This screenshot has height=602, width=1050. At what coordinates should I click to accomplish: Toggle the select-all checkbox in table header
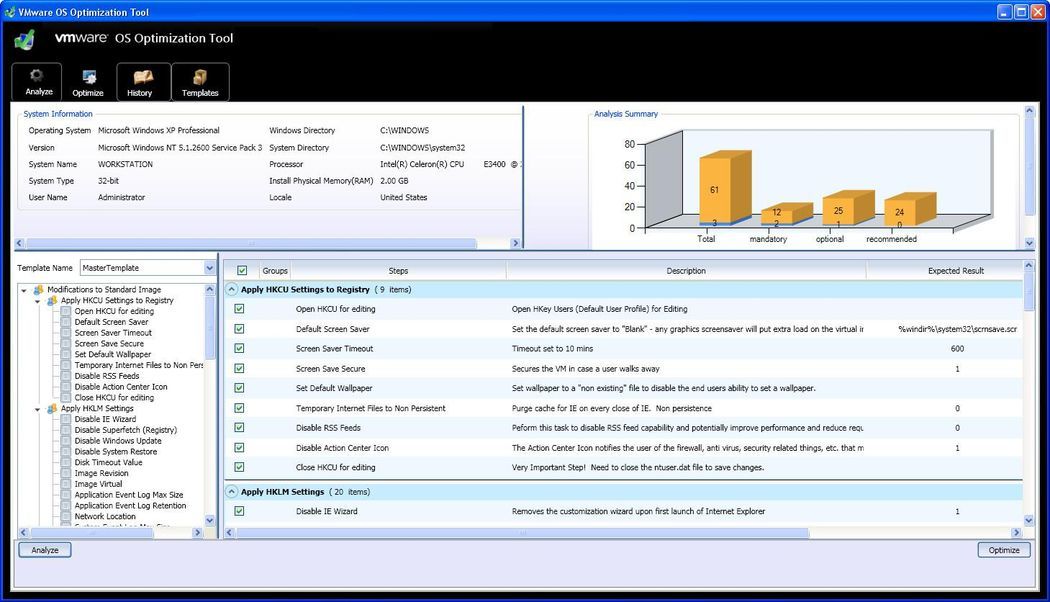pyautogui.click(x=242, y=271)
